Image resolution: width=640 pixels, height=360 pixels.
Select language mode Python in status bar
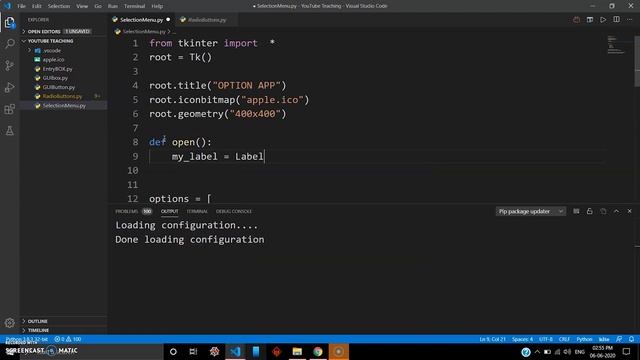[x=584, y=339]
